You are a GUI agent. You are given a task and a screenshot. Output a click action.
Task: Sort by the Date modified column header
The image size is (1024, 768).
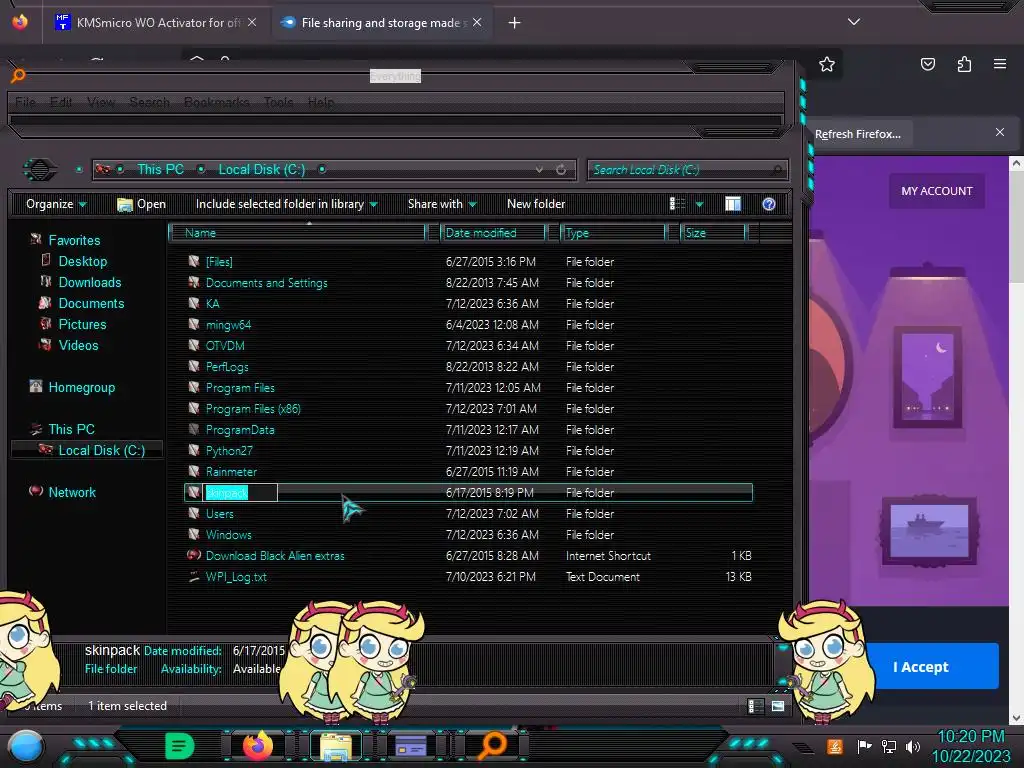click(493, 232)
